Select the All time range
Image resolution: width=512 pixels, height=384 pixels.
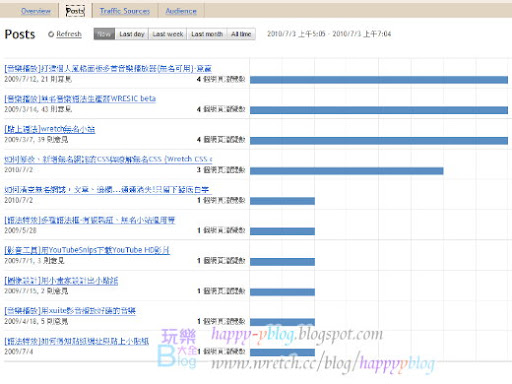241,34
